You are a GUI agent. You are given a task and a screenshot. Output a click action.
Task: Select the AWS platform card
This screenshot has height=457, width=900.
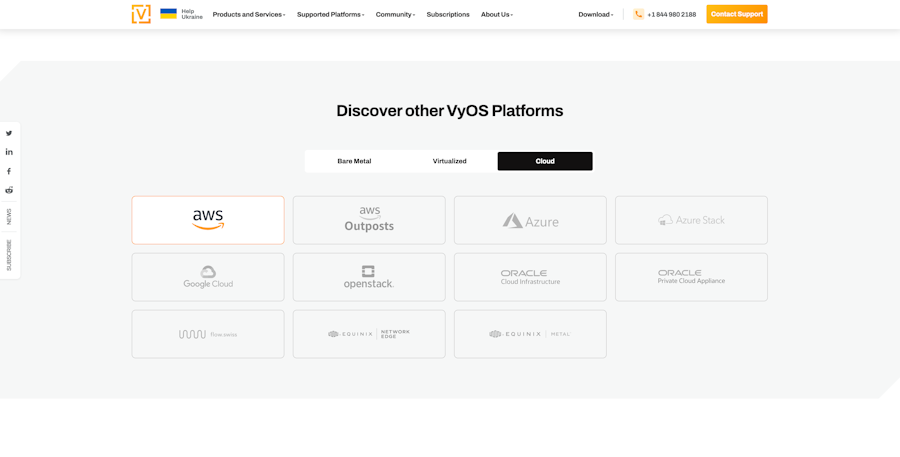pyautogui.click(x=208, y=220)
